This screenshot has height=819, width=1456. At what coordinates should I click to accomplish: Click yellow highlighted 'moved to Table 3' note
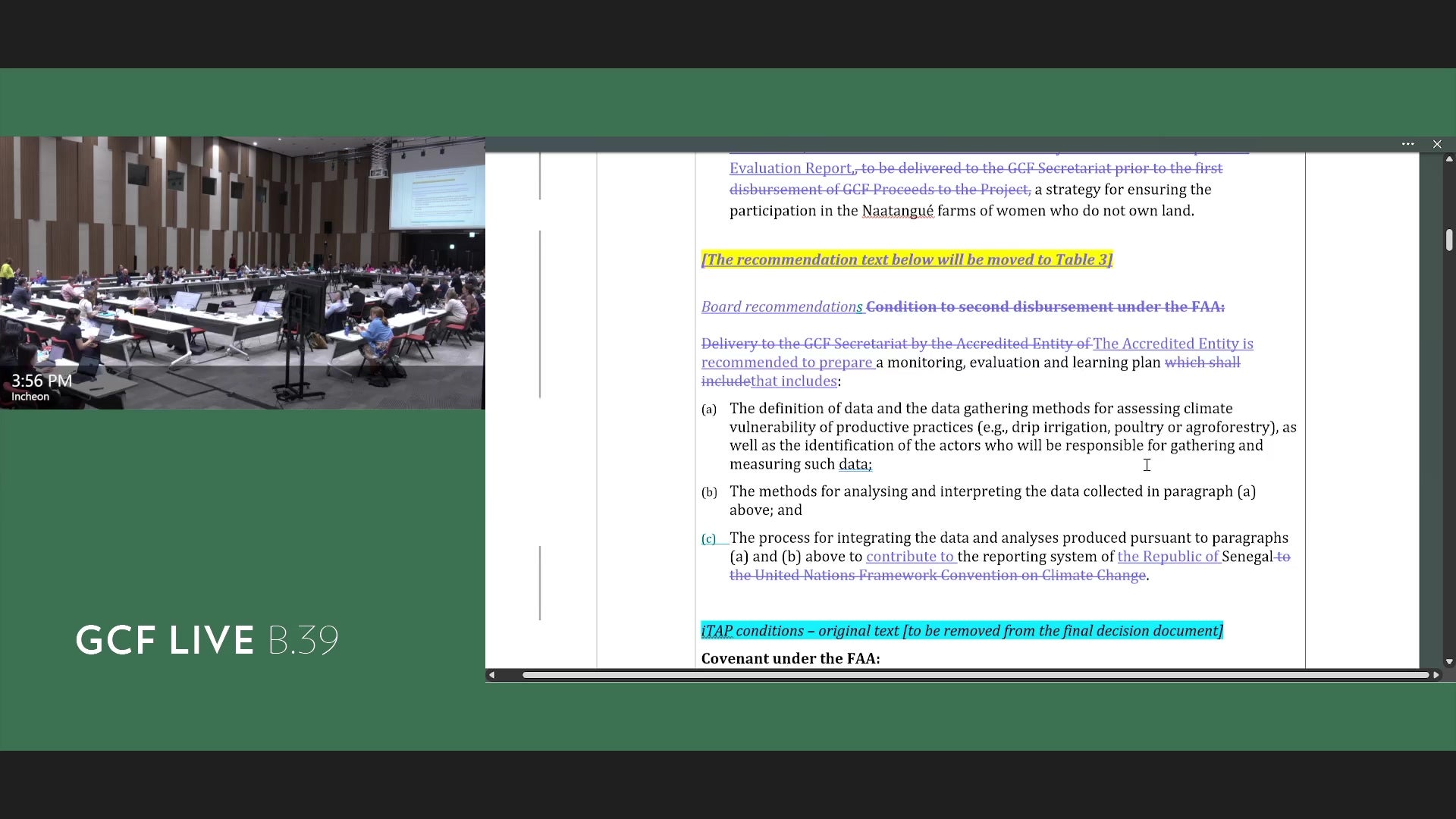click(x=907, y=260)
